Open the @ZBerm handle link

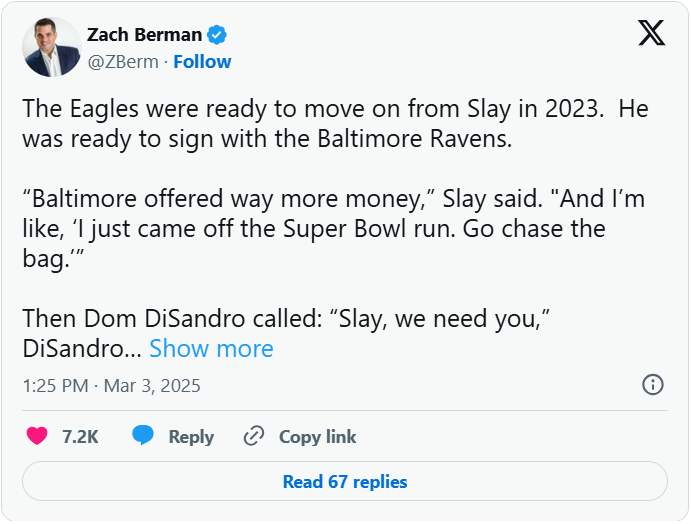123,61
